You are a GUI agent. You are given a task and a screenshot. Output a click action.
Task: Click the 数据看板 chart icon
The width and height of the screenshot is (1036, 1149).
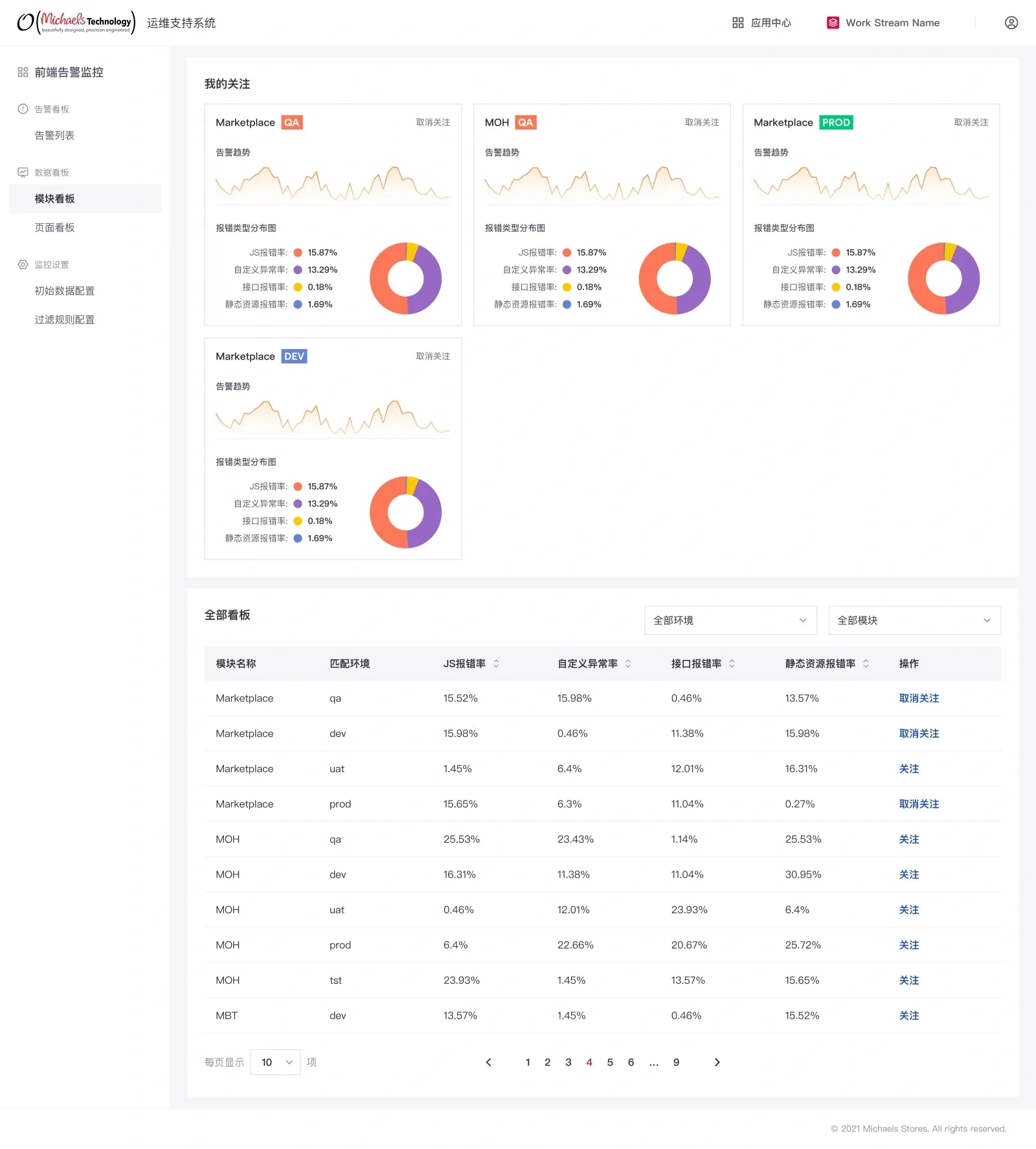tap(23, 172)
